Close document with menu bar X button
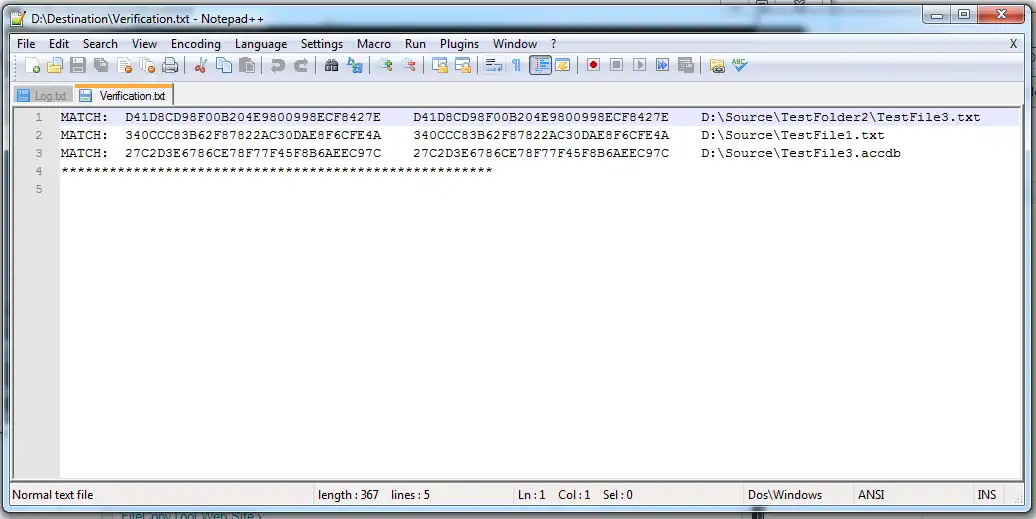Screen dimensions: 1036x519 coord(1014,44)
